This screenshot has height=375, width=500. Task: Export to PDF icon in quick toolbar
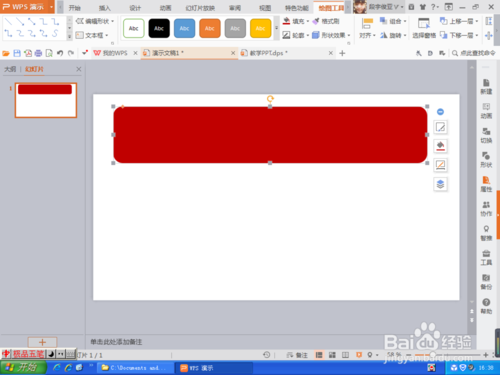[x=28, y=53]
